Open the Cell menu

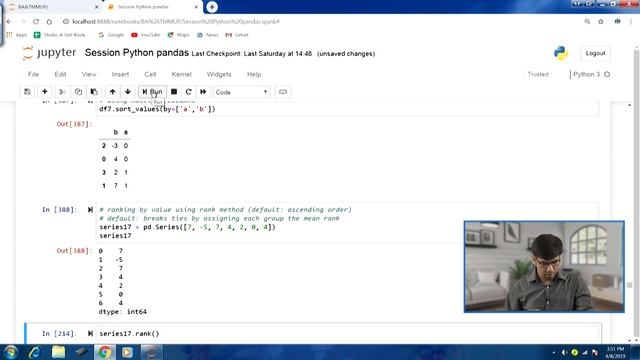(x=150, y=74)
